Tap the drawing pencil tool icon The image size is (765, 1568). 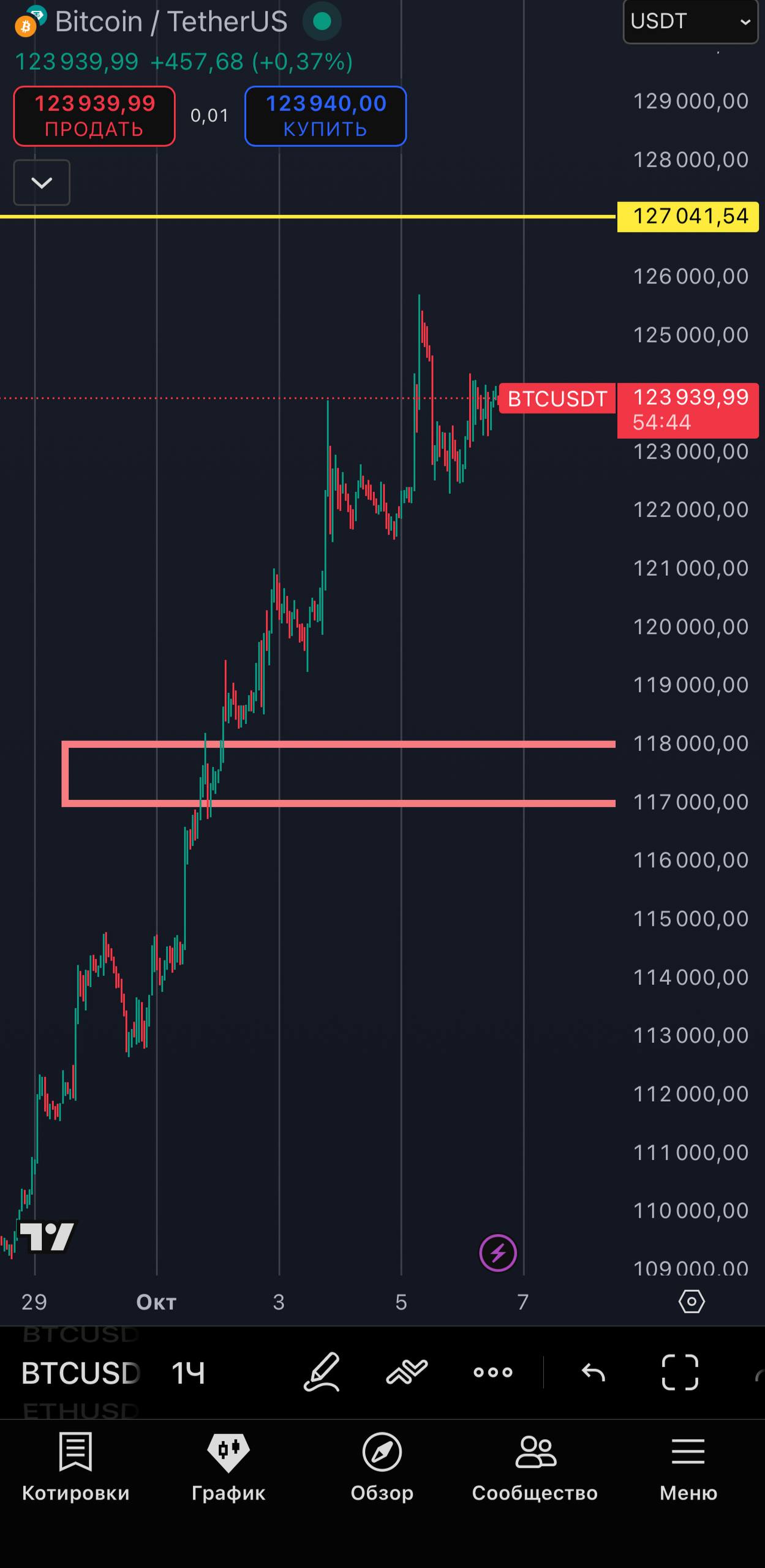pyautogui.click(x=322, y=1372)
